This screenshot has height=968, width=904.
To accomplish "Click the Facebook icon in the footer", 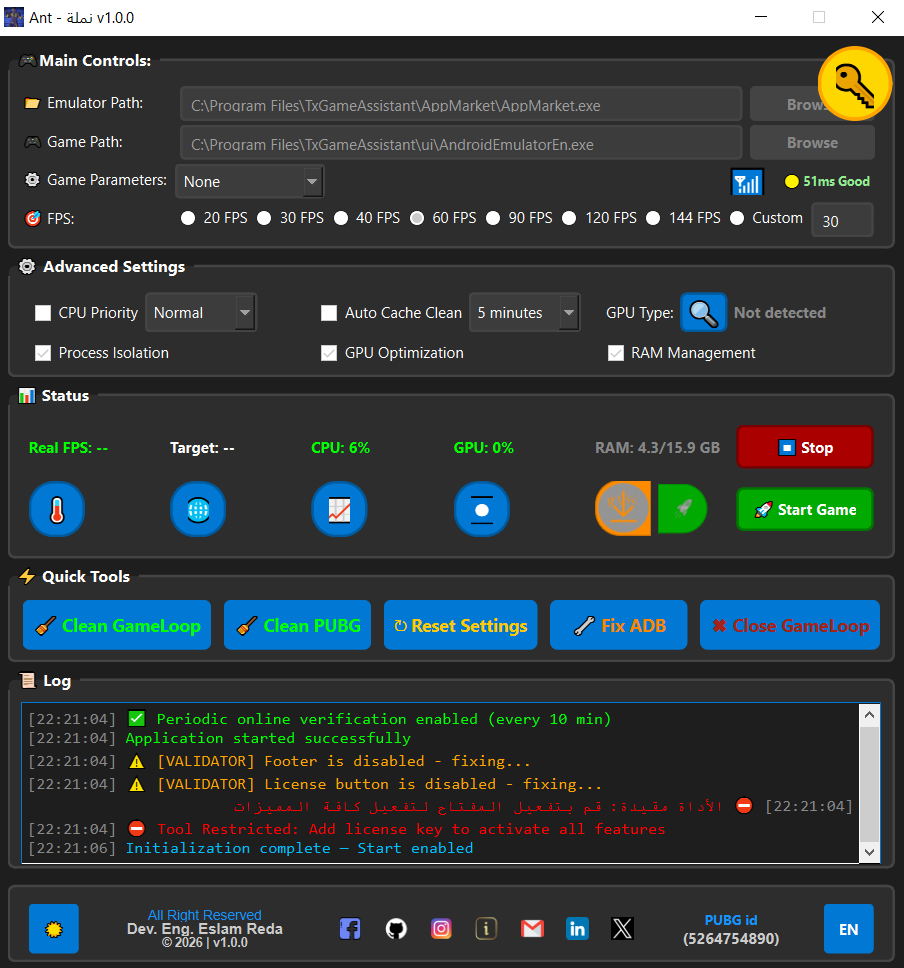I will coord(350,928).
